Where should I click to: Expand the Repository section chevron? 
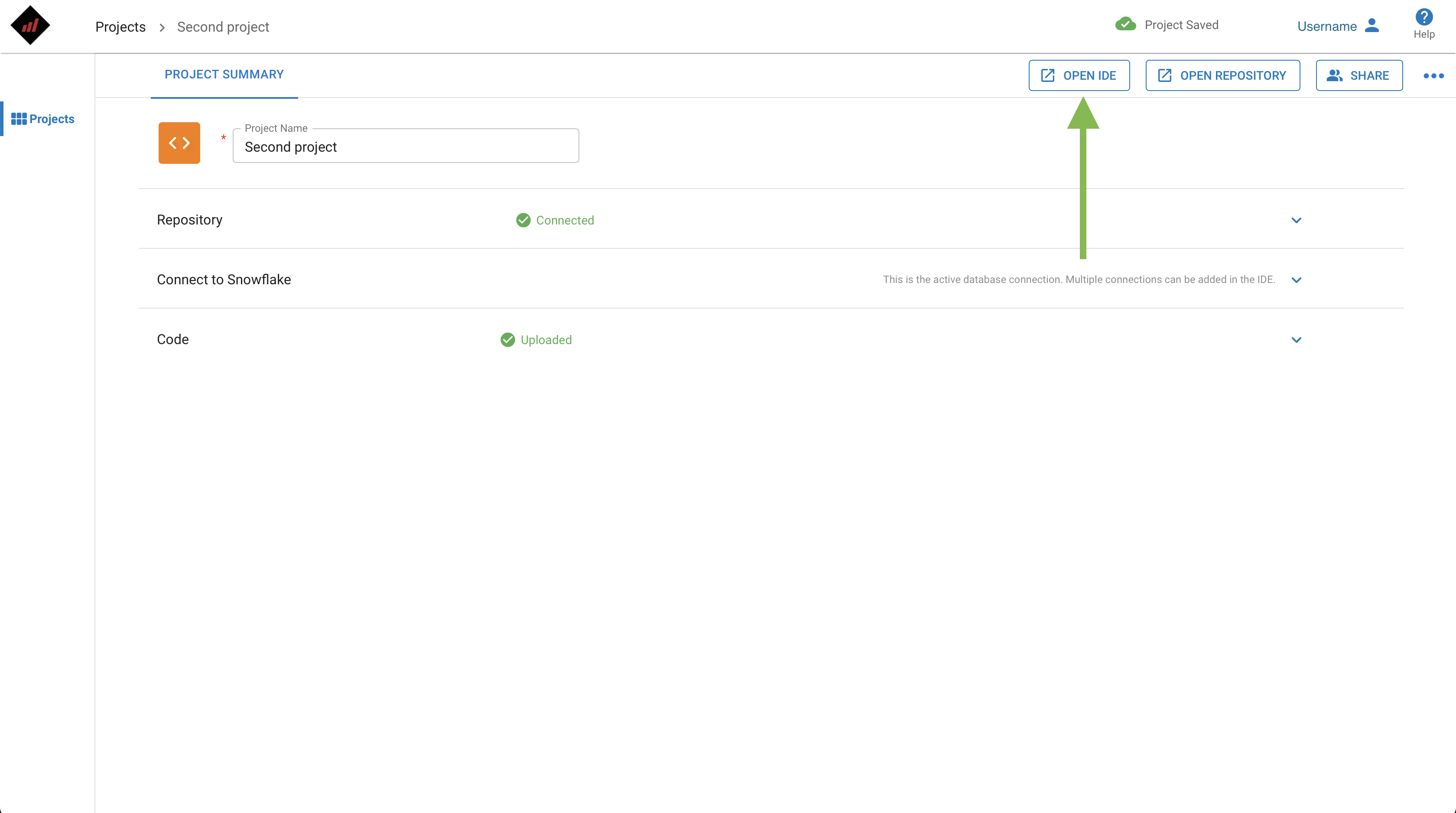click(x=1296, y=220)
